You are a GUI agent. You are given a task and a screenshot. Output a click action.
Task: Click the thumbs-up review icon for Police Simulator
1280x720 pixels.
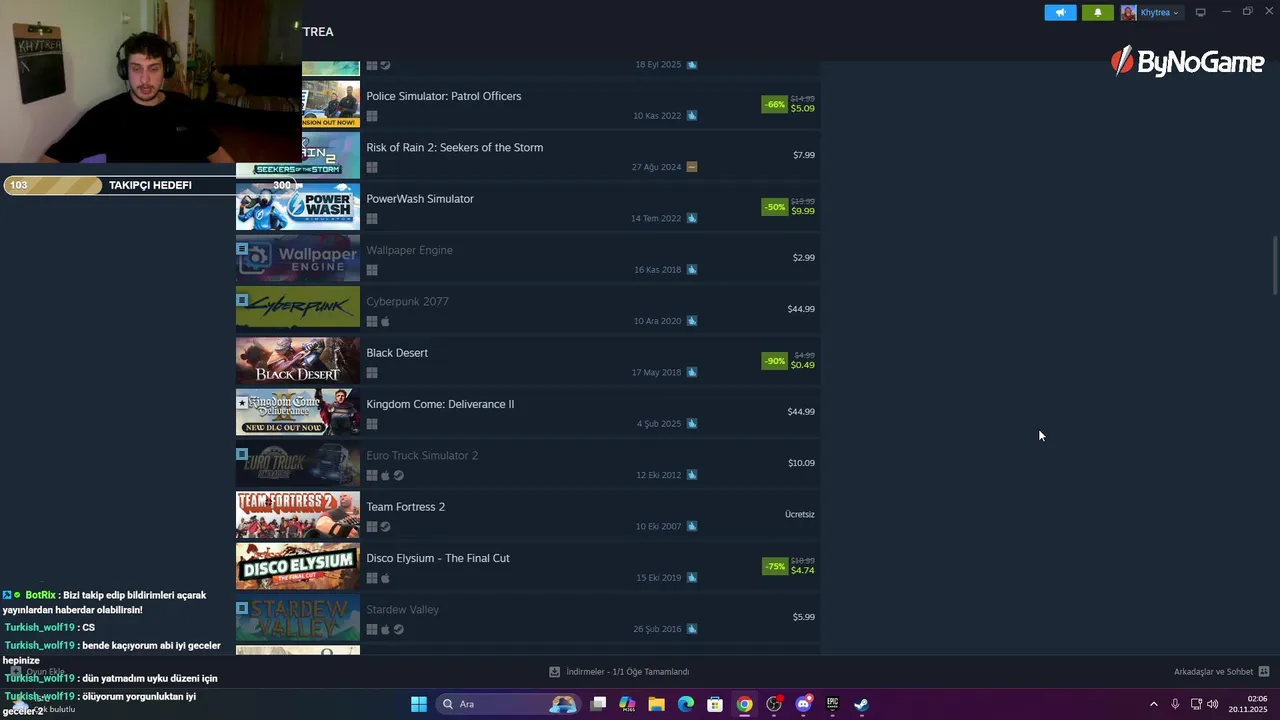(692, 116)
